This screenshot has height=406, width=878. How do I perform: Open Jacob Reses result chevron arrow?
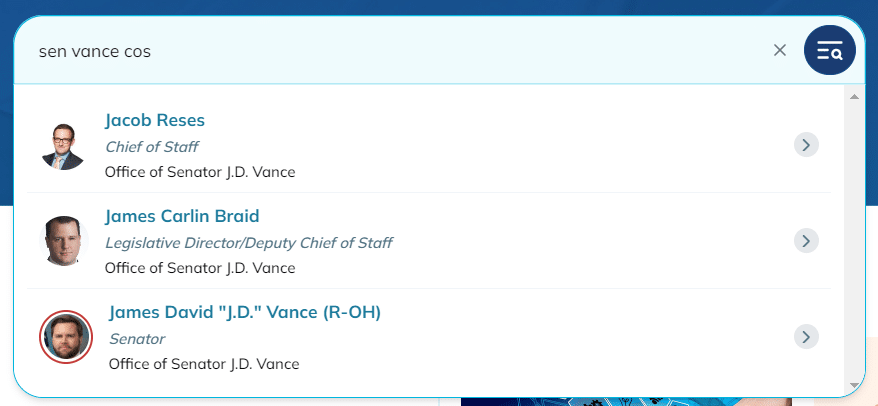[x=806, y=145]
